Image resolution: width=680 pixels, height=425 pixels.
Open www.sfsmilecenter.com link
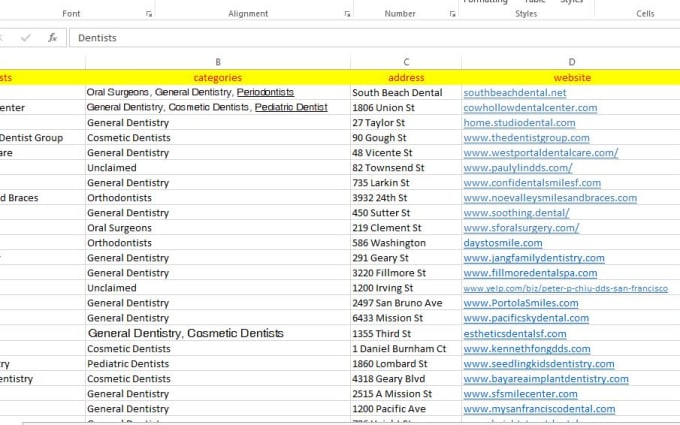click(520, 394)
